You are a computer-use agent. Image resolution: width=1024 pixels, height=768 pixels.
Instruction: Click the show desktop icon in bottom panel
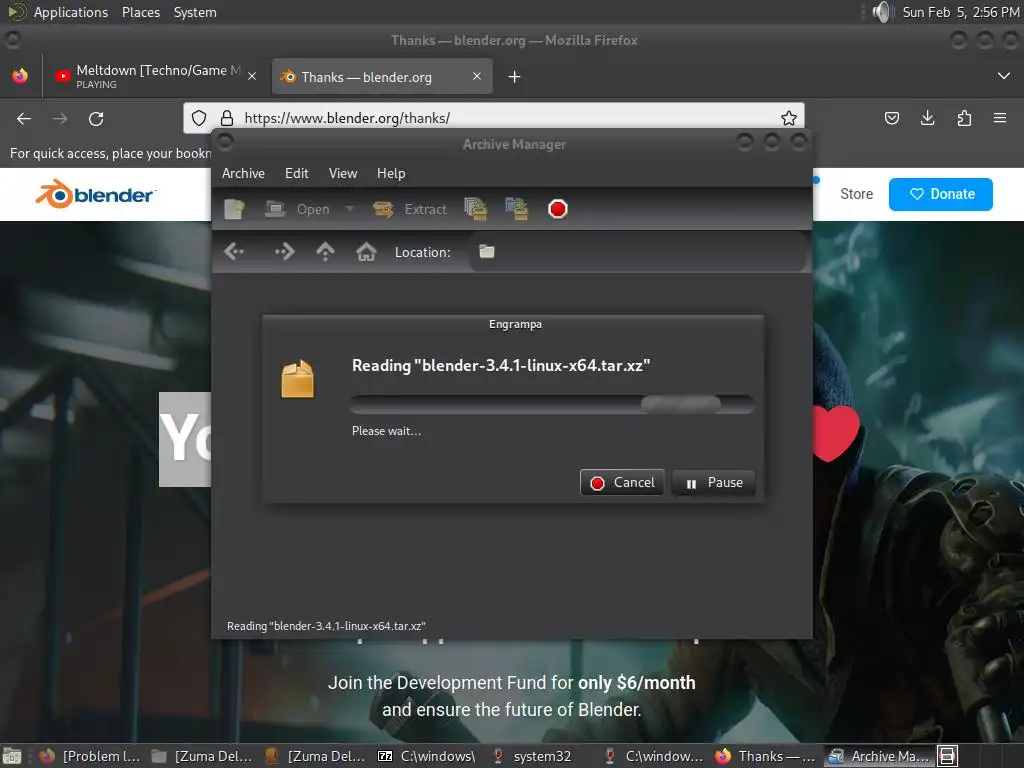tap(12, 756)
